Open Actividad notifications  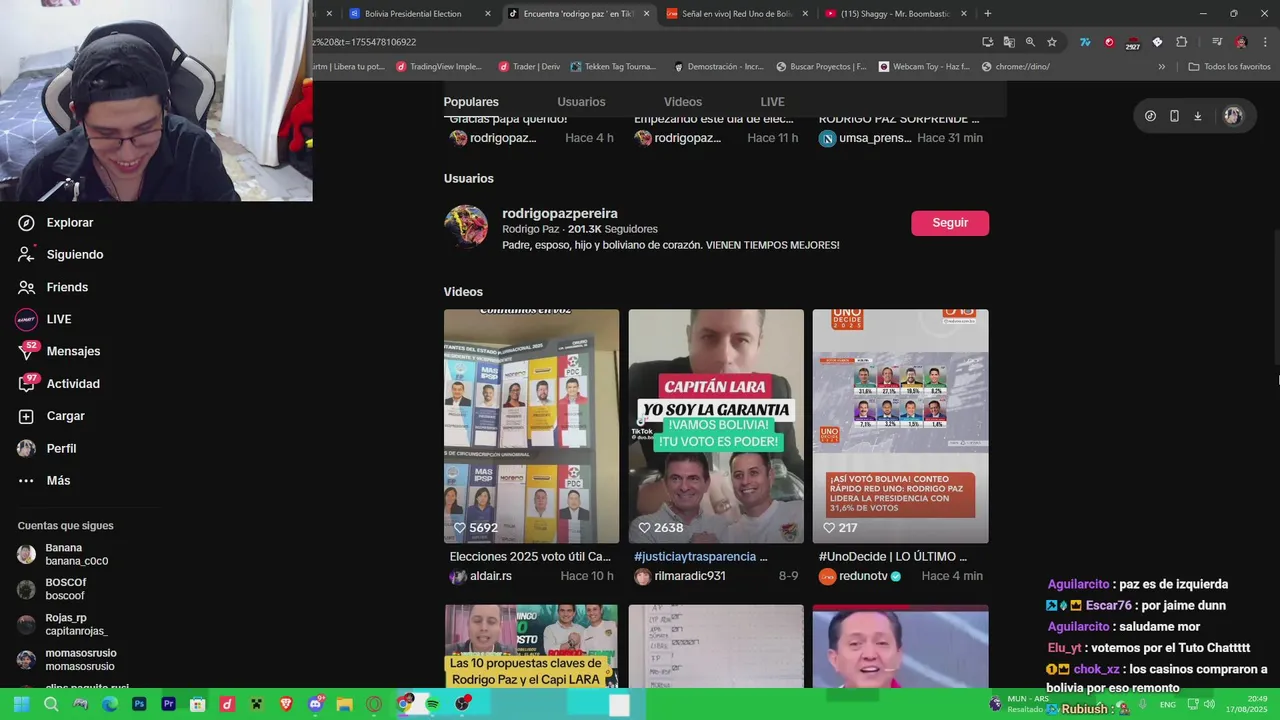coord(59,384)
